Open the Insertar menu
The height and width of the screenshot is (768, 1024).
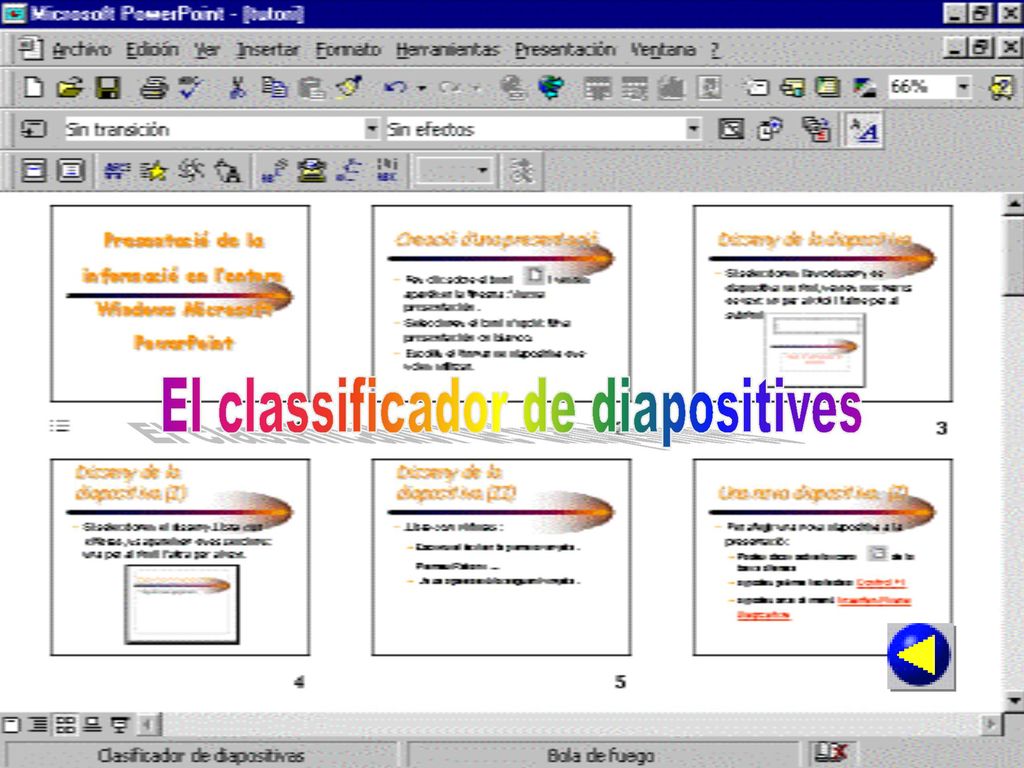coord(268,49)
